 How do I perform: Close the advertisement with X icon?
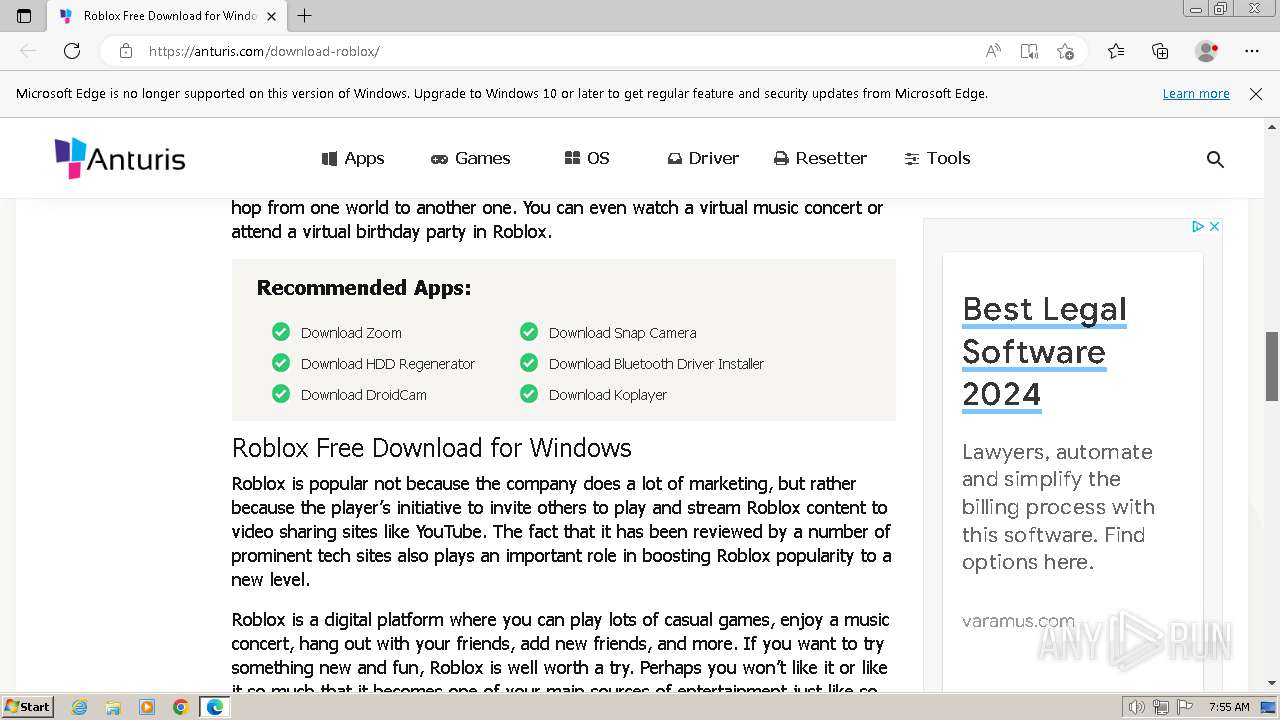[1214, 227]
